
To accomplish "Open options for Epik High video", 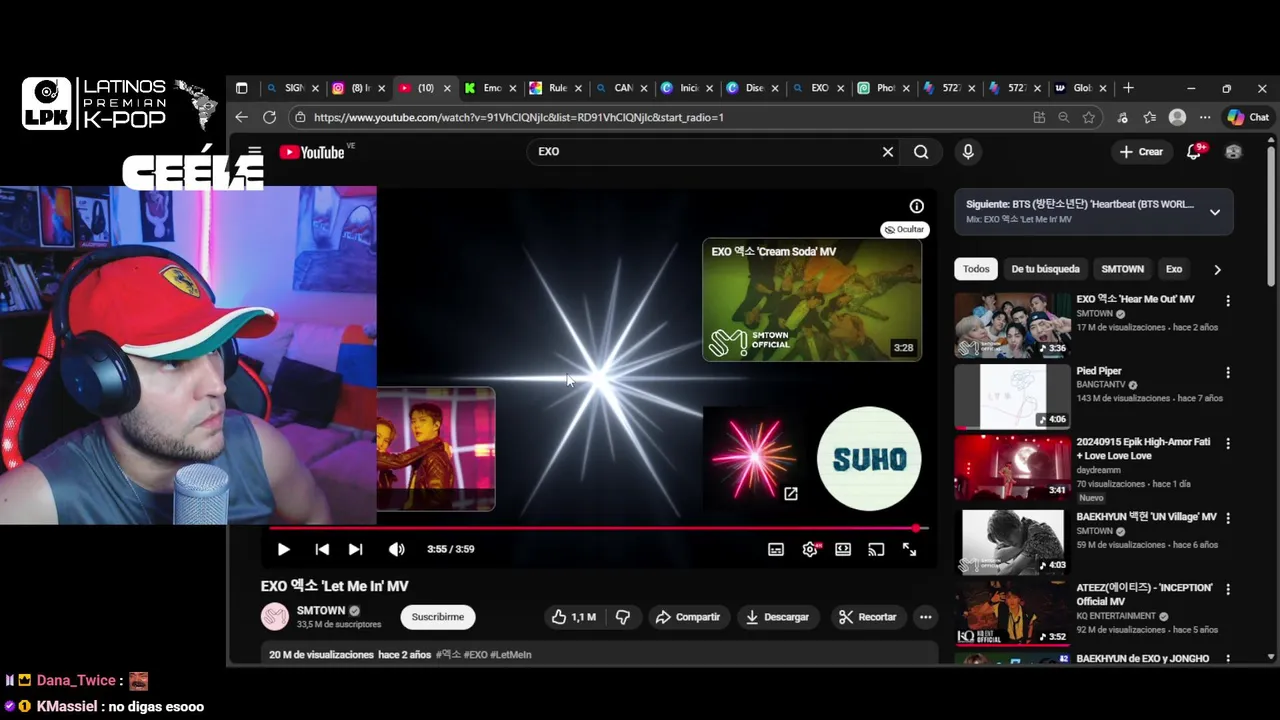I will tap(1228, 443).
